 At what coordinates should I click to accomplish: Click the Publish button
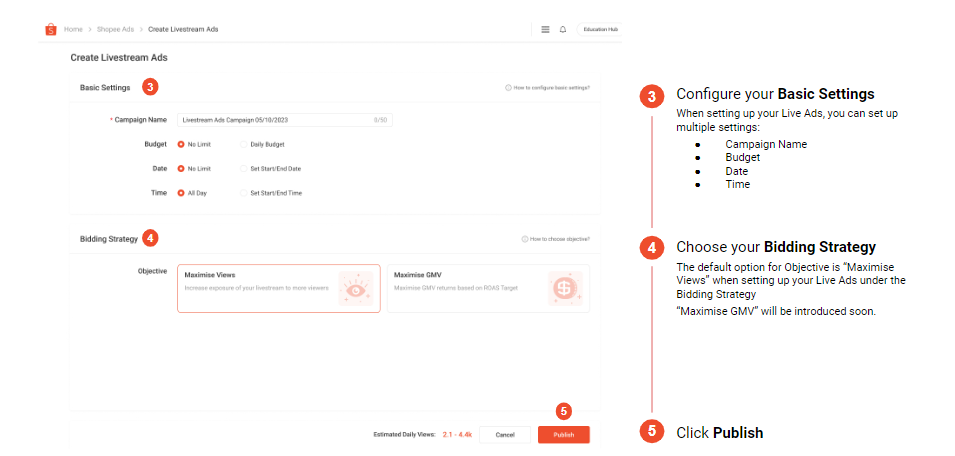click(x=564, y=435)
